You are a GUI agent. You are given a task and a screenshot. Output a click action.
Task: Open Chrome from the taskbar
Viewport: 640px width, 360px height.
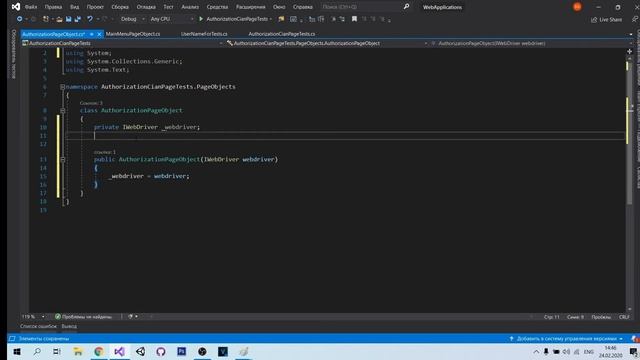coord(99,351)
